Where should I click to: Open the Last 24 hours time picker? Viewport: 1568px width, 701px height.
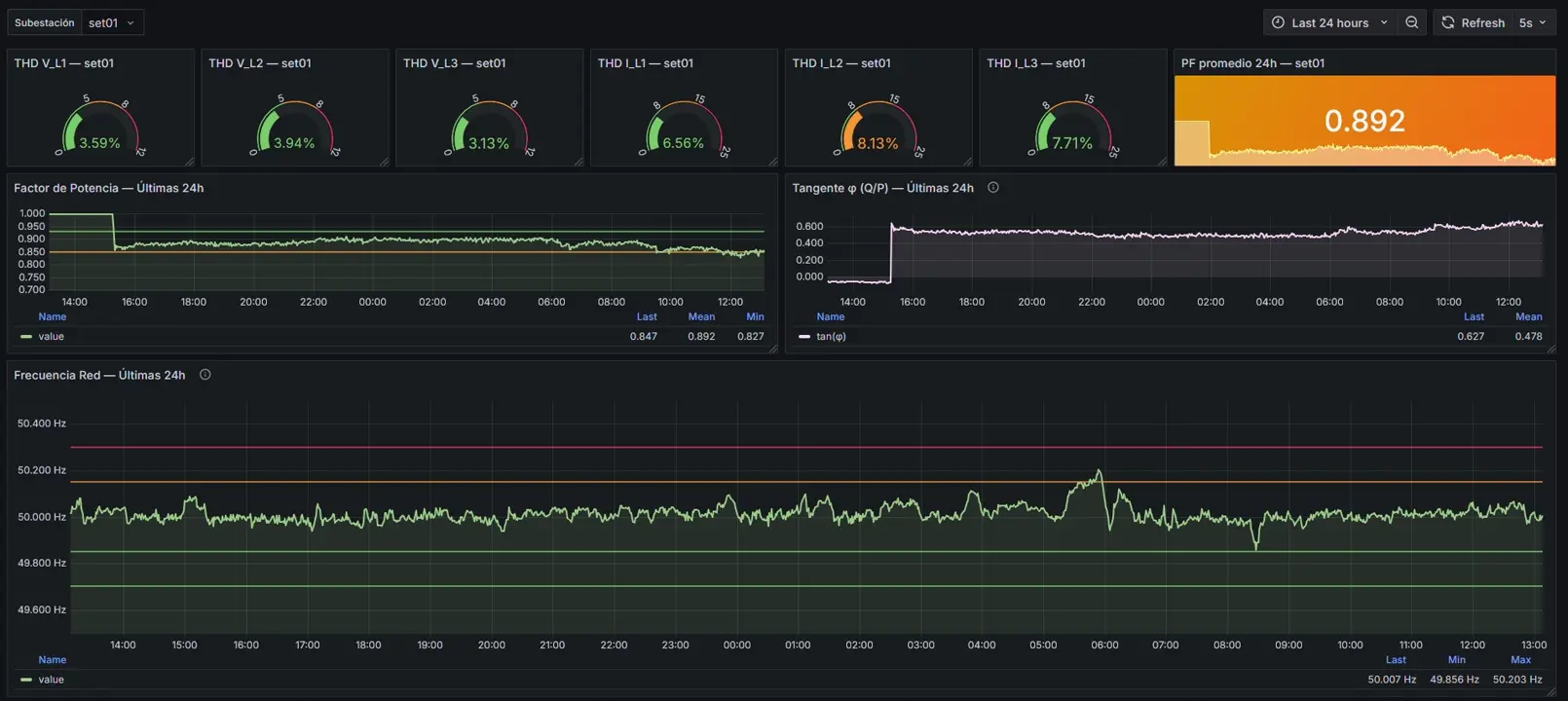[1330, 22]
